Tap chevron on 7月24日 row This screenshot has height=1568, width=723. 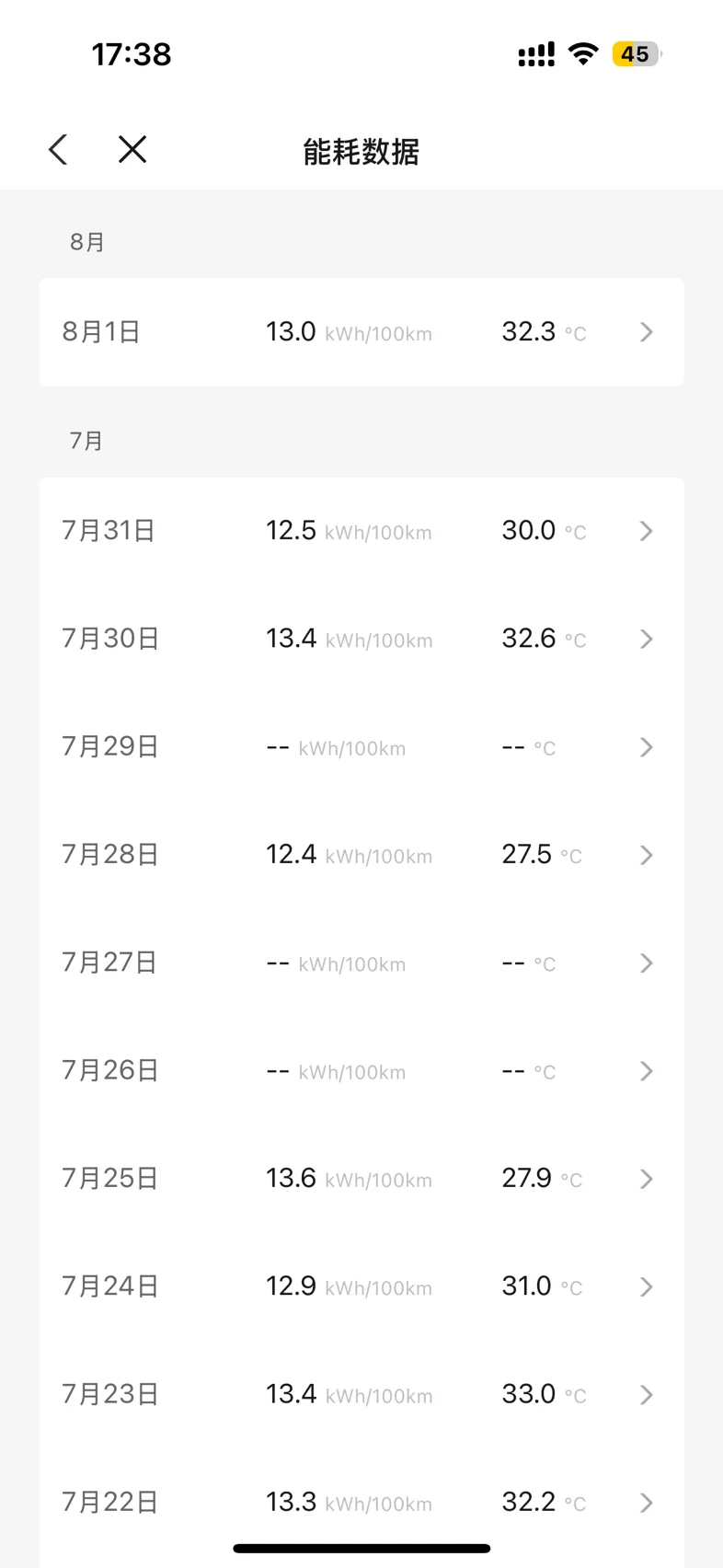(x=647, y=1286)
